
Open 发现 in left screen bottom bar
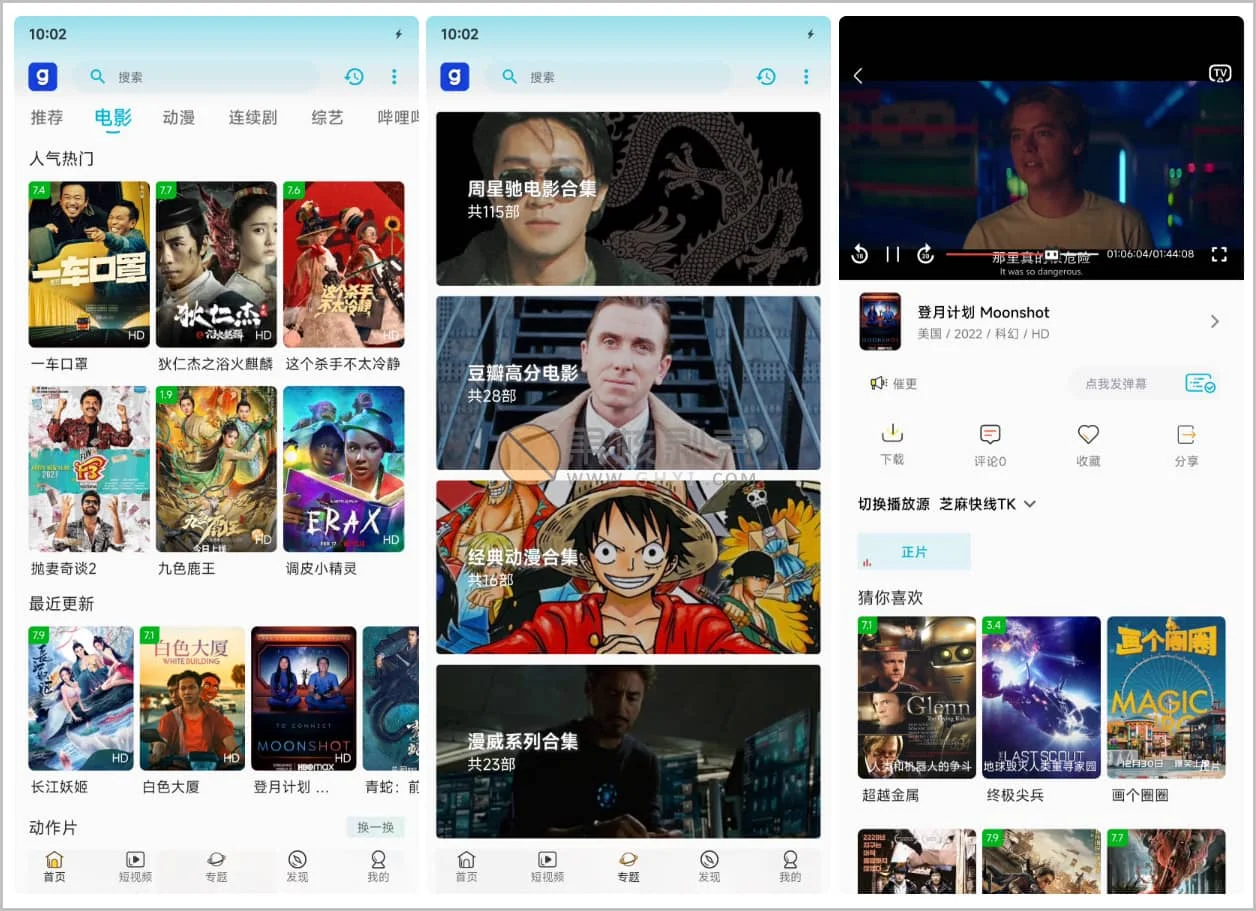[297, 867]
